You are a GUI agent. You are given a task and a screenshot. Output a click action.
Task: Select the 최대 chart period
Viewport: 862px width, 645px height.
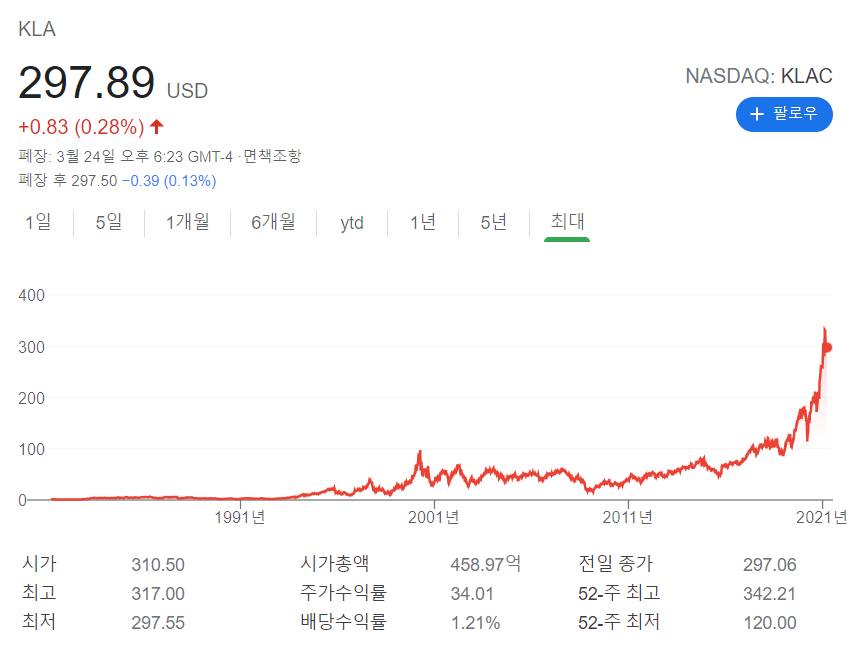(x=564, y=223)
